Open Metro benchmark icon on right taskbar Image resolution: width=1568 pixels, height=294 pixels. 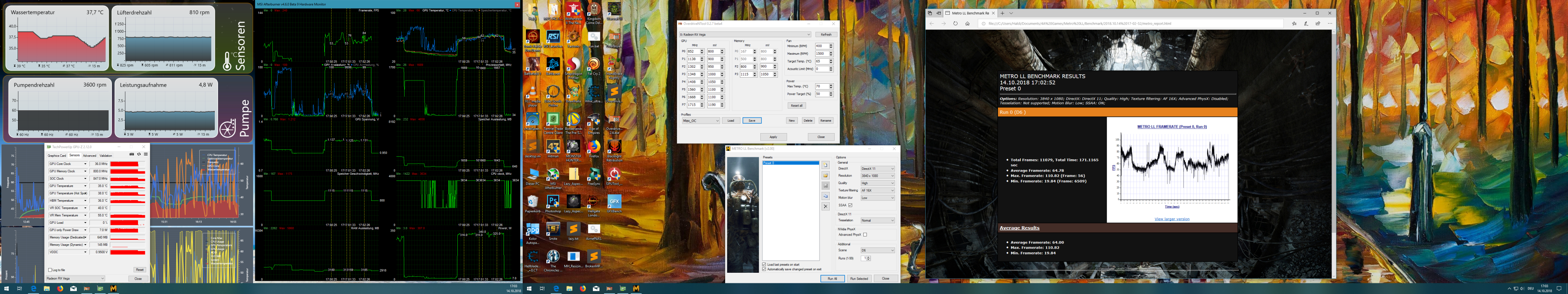636,289
